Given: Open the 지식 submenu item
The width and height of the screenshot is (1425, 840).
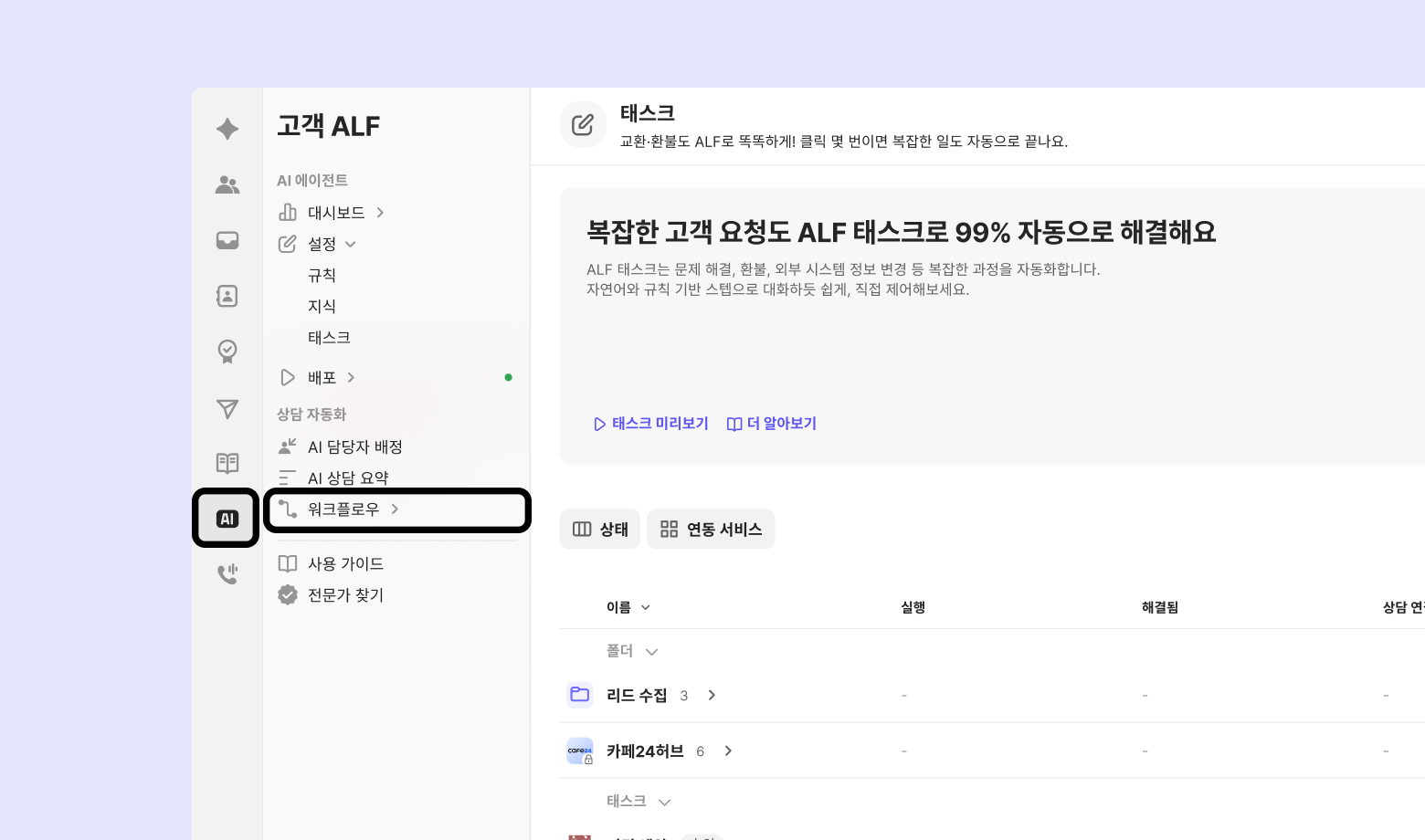Looking at the screenshot, I should point(322,306).
